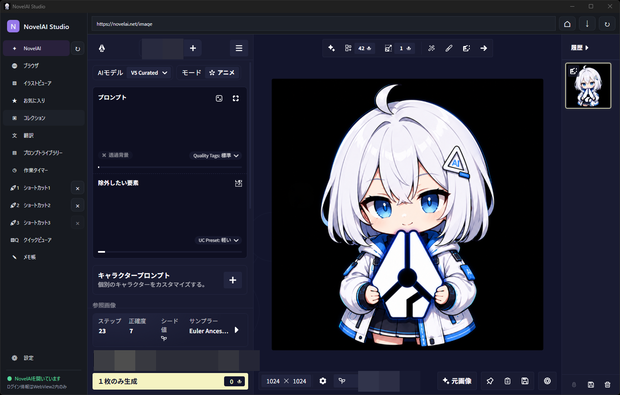The width and height of the screenshot is (620, 395).
Task: Click the 正確度 value 7
Action: pyautogui.click(x=131, y=331)
